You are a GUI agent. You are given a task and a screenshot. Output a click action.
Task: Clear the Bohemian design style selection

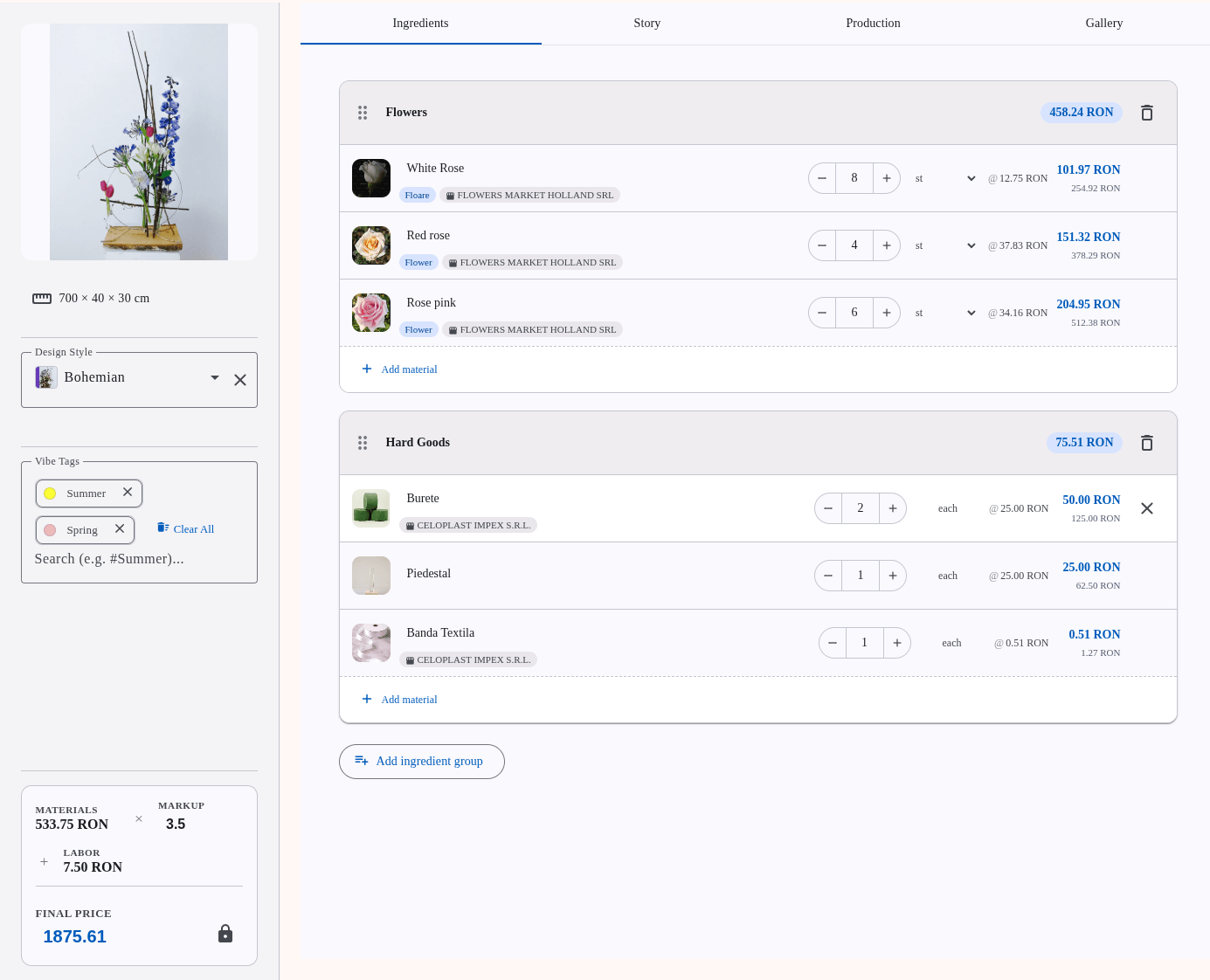coord(240,380)
